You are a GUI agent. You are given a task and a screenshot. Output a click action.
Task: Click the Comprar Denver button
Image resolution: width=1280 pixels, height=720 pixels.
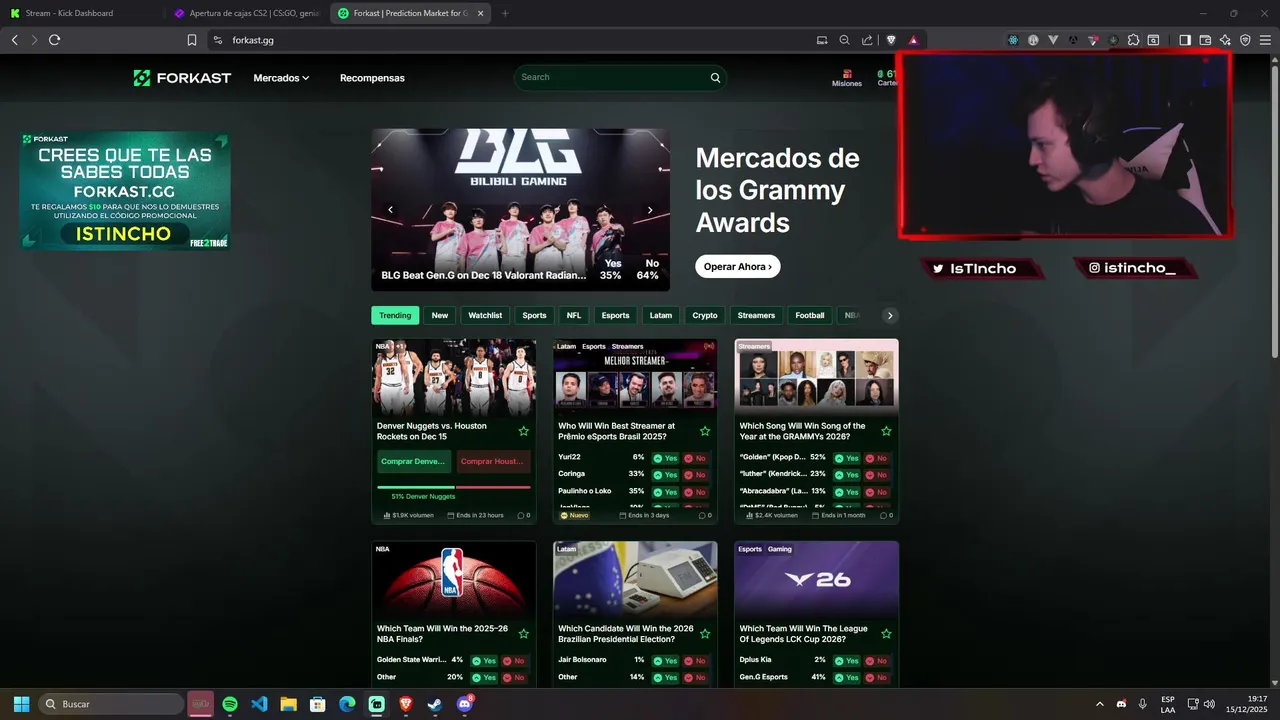[415, 462]
